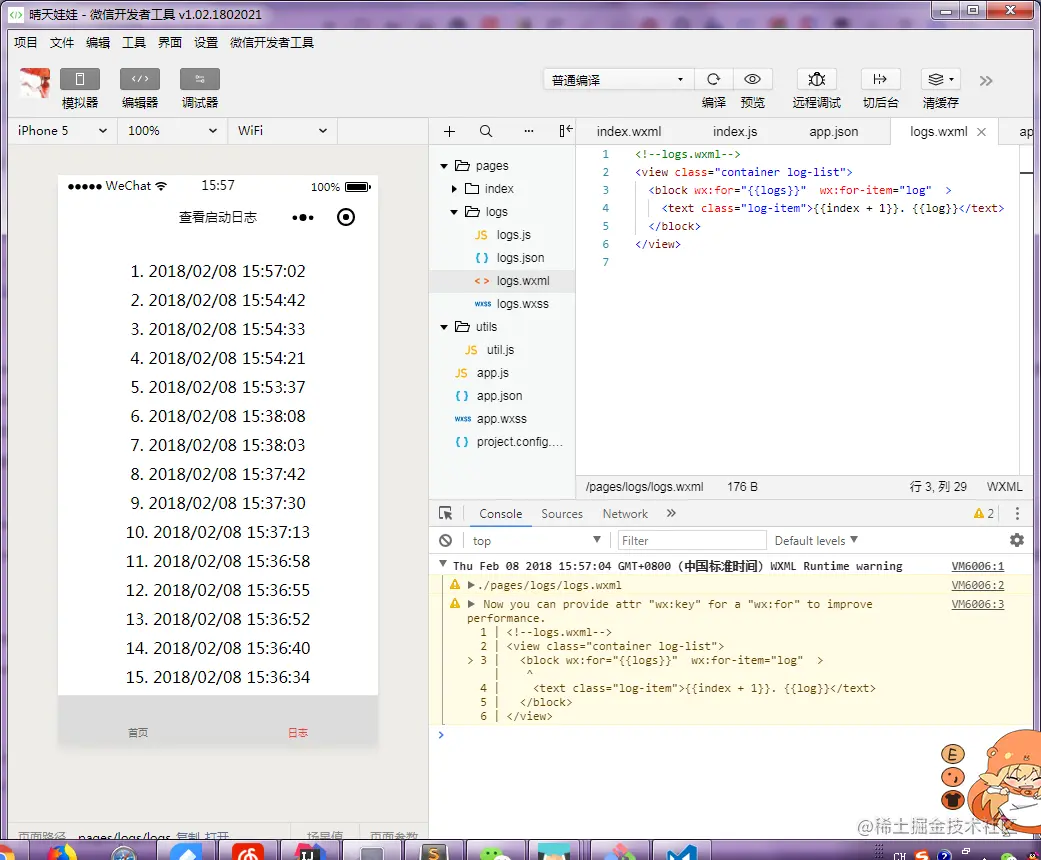This screenshot has height=860, width=1041.
Task: Open the 文件 menu
Action: click(62, 43)
